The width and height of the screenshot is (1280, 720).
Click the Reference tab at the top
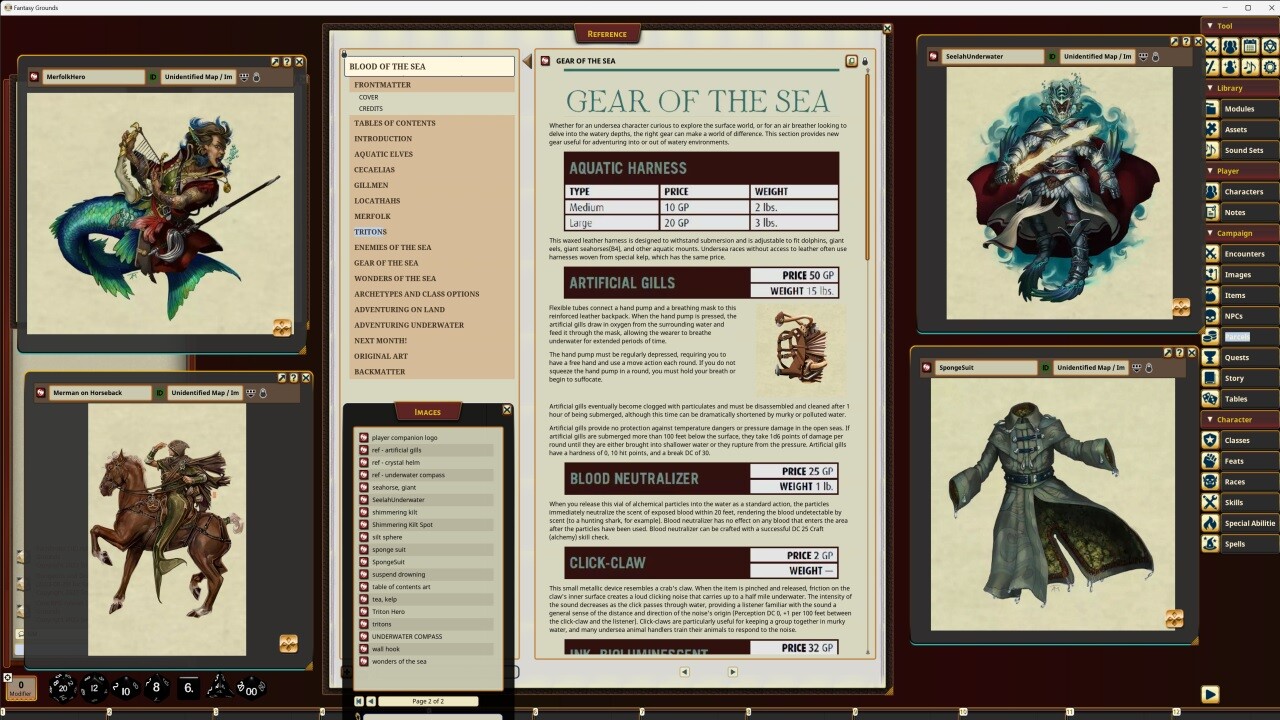tap(608, 33)
